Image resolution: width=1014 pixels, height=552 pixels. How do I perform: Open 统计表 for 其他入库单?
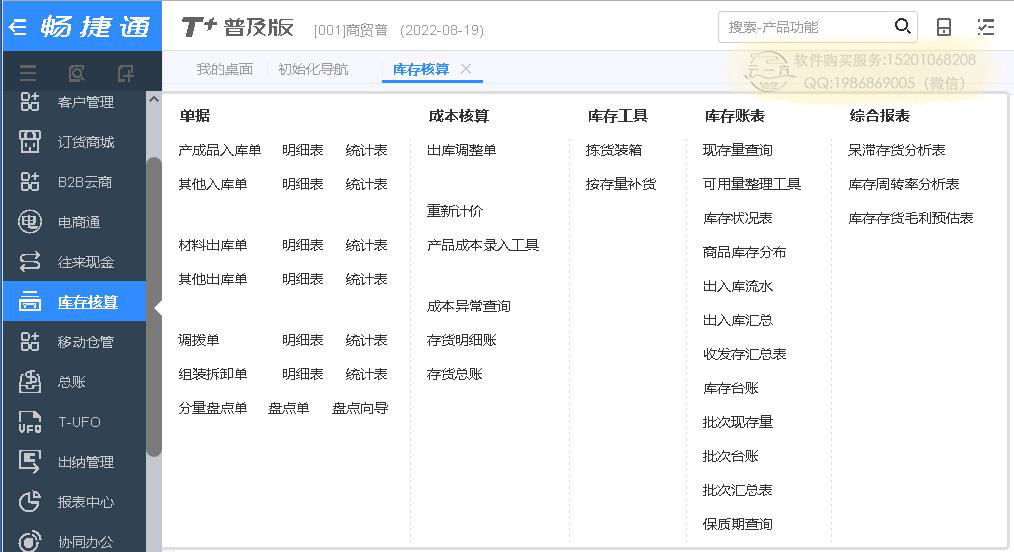tap(367, 184)
